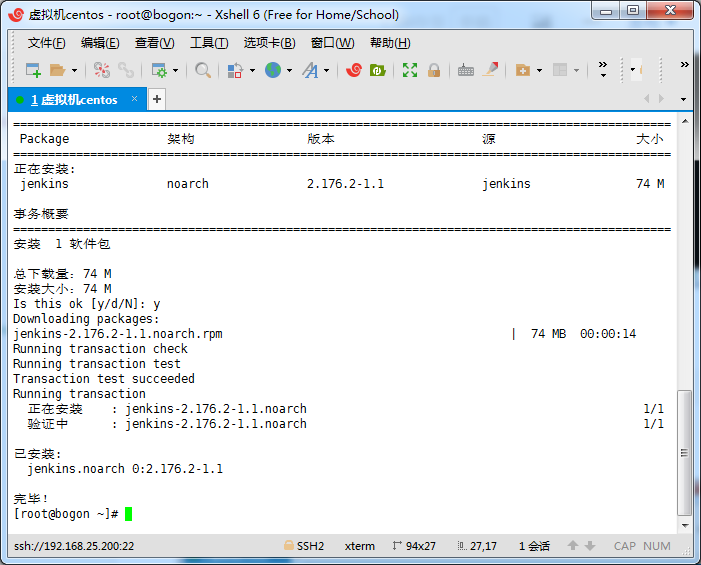Expand the layout dropdown arrow

576,70
